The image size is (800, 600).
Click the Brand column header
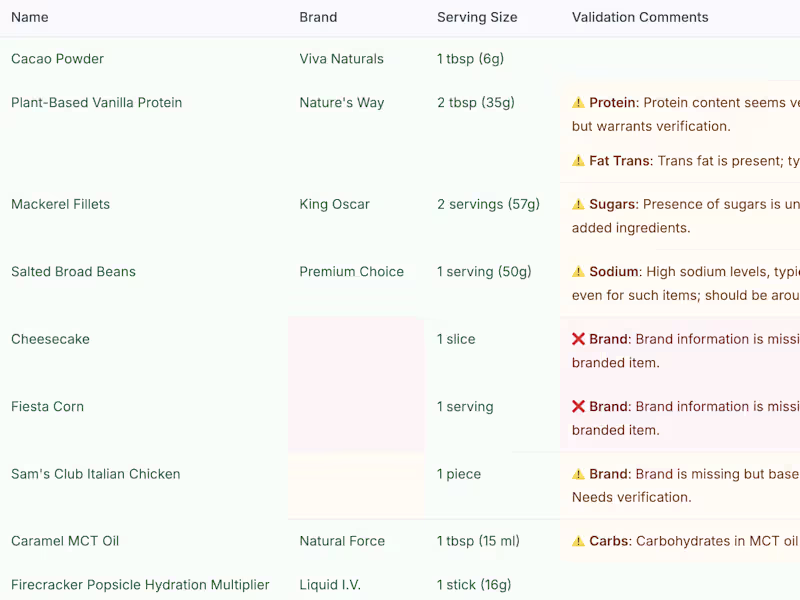click(318, 17)
